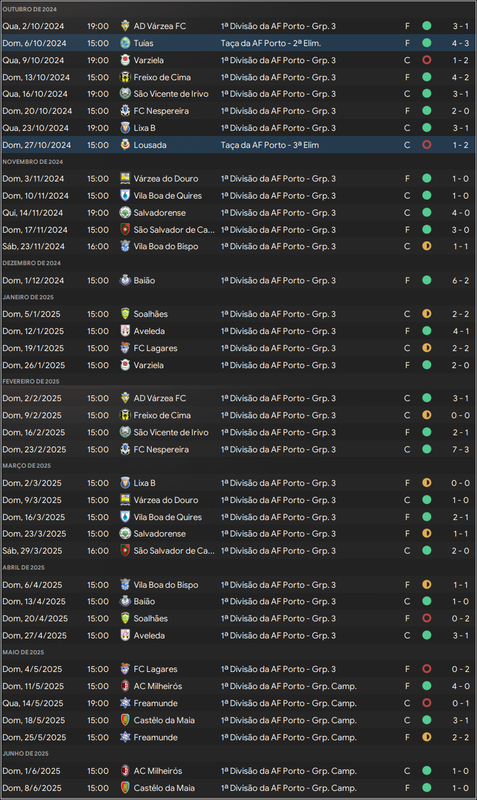Screen dimensions: 477x800
Task: Click the 0 - 2 score against Soalhães
Action: click(x=460, y=618)
